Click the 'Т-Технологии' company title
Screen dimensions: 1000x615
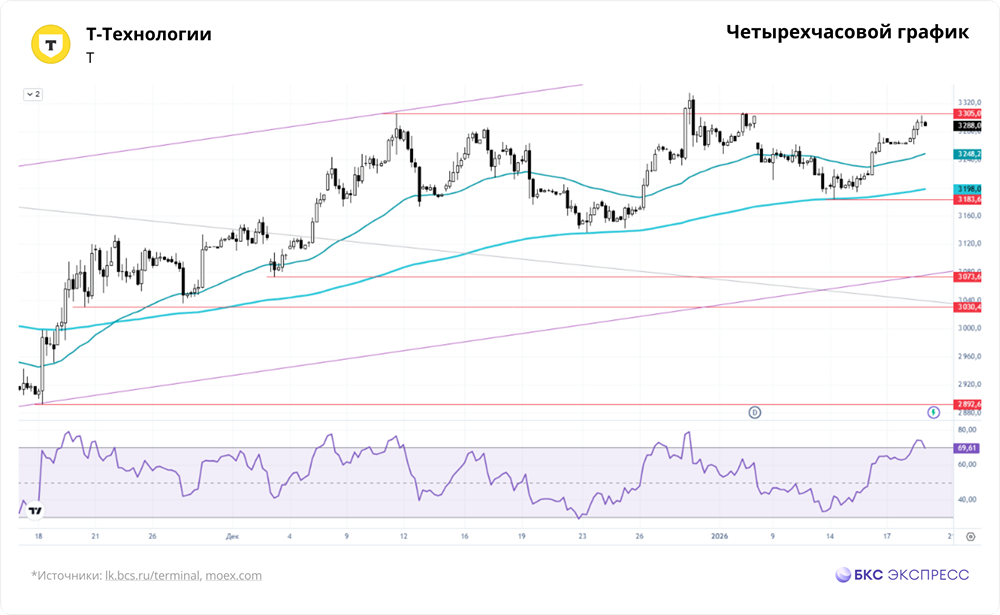click(x=149, y=34)
